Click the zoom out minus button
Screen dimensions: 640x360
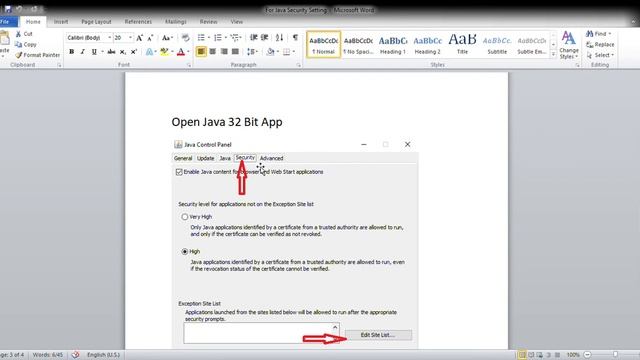click(x=587, y=355)
